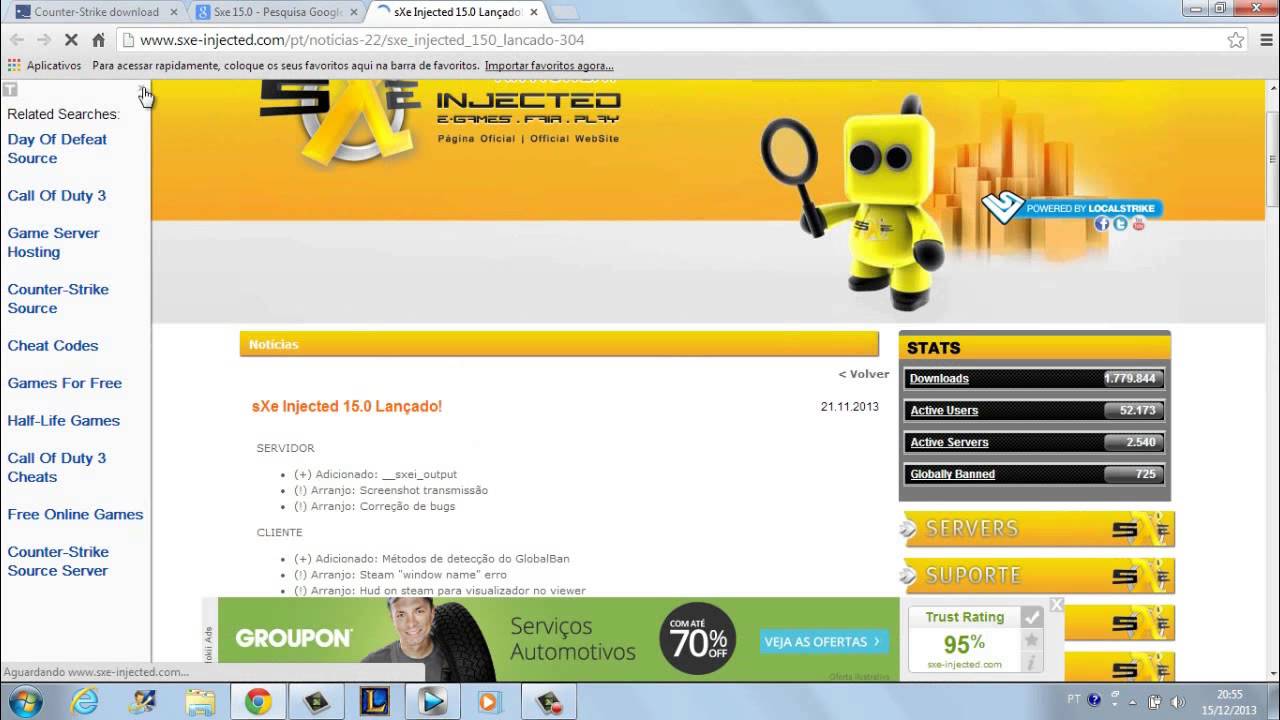Image resolution: width=1280 pixels, height=720 pixels.
Task: Click the sXe Injected 15.0 Lançado headline
Action: point(347,407)
